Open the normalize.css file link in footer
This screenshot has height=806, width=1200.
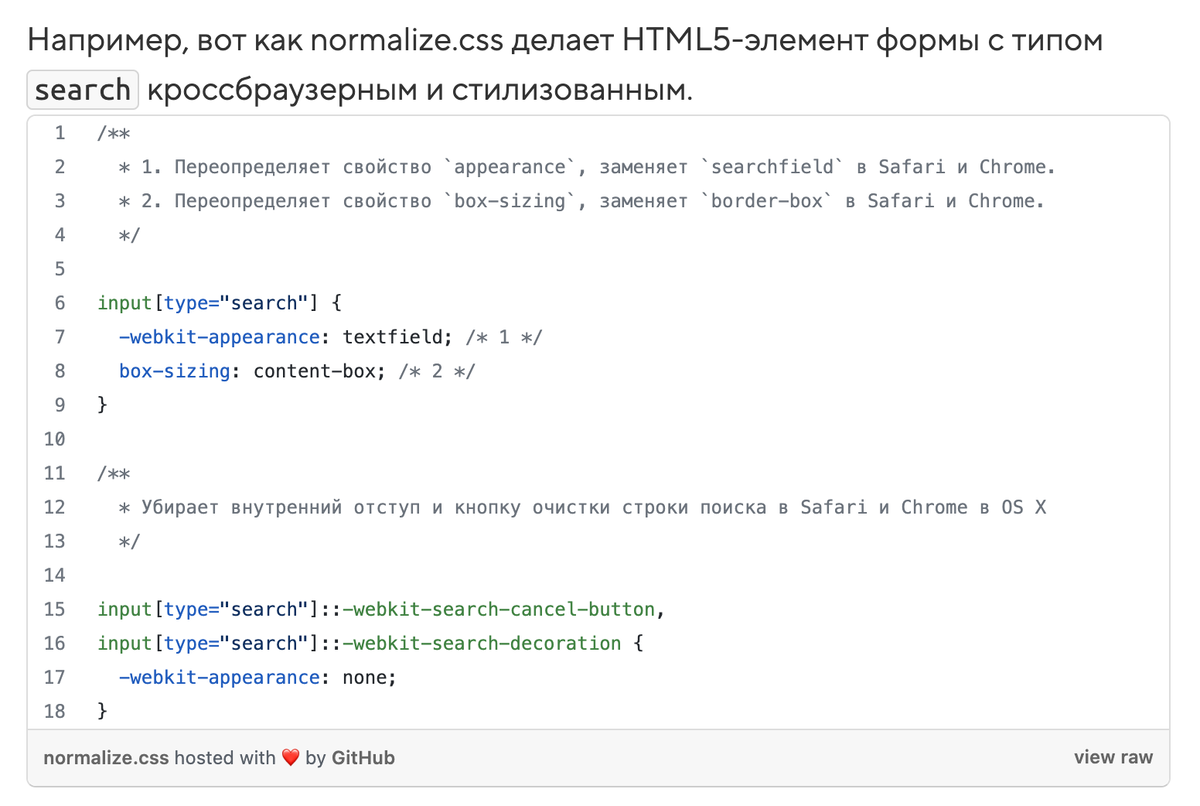point(106,758)
